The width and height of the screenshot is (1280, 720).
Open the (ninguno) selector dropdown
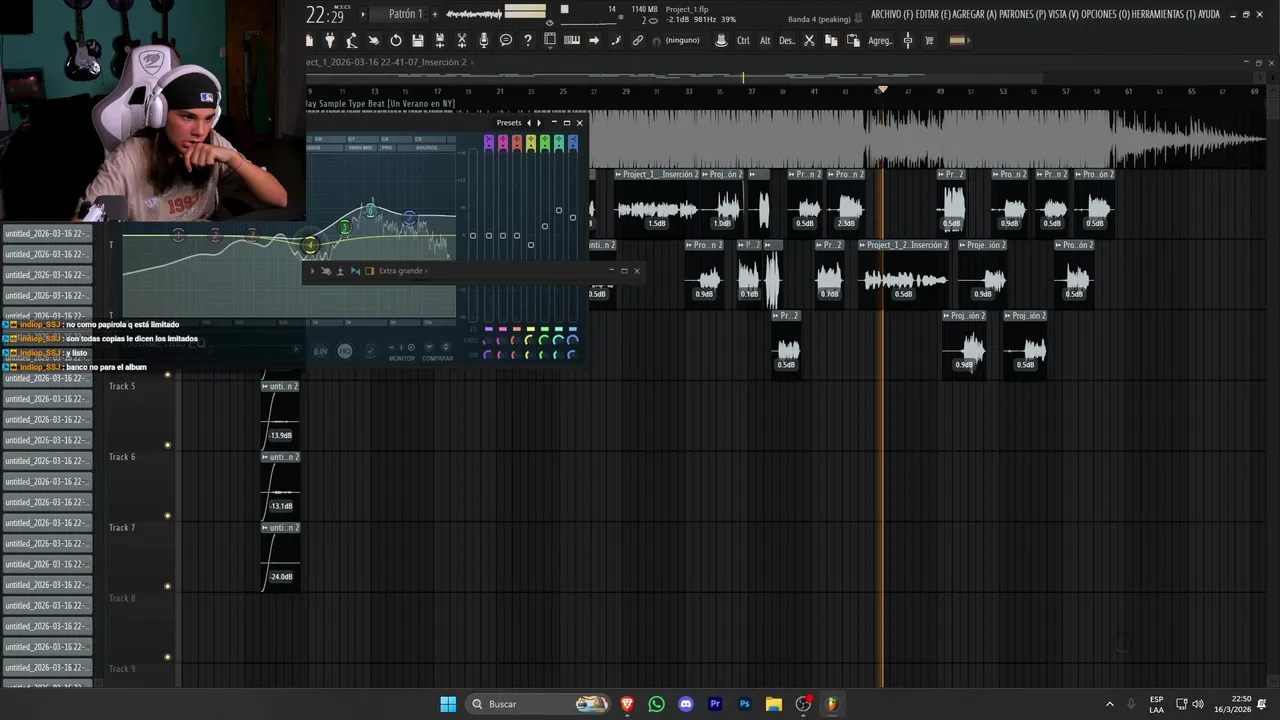(x=682, y=41)
